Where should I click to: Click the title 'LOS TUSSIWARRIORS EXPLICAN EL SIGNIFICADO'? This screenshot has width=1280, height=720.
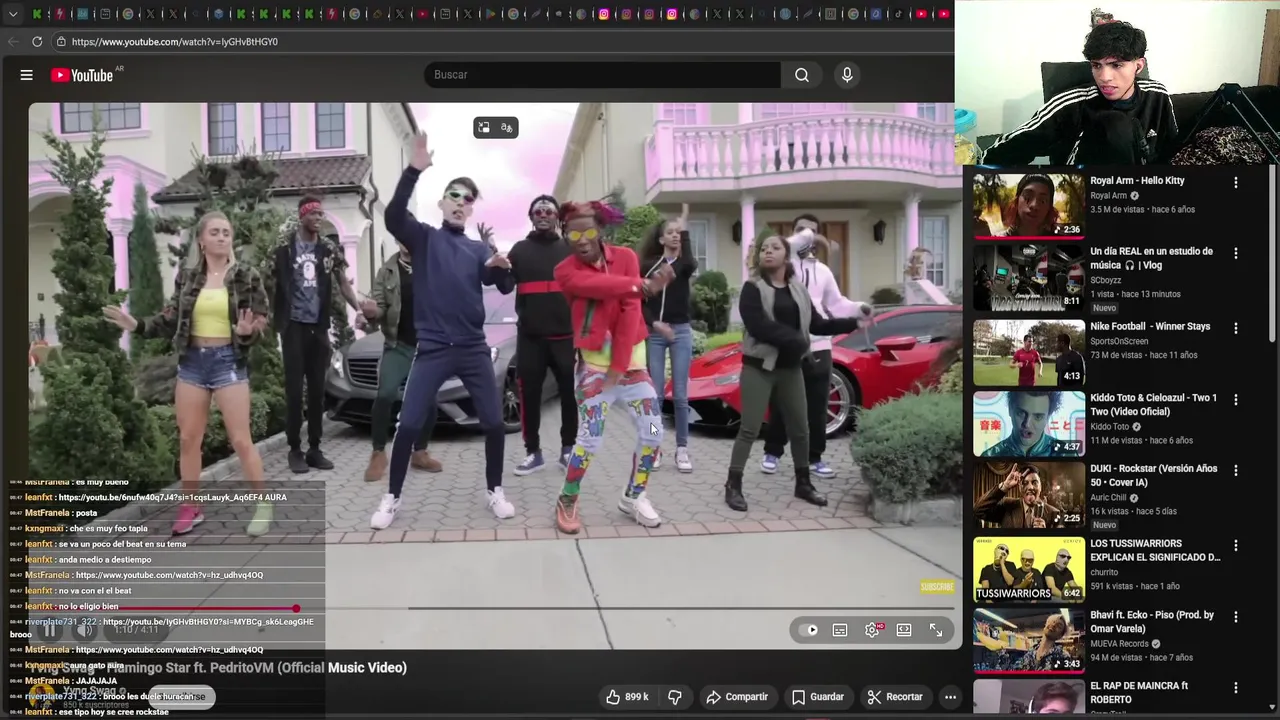[x=1155, y=550]
